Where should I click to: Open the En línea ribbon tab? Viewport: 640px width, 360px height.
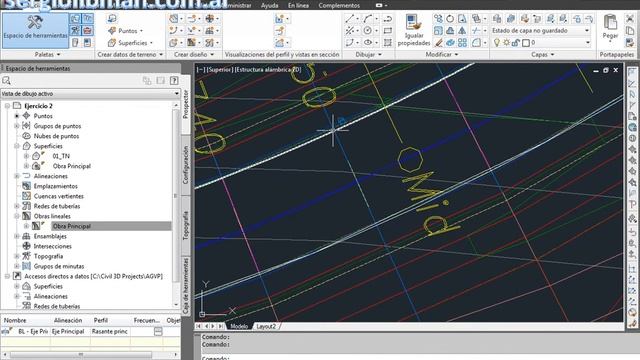tap(298, 5)
